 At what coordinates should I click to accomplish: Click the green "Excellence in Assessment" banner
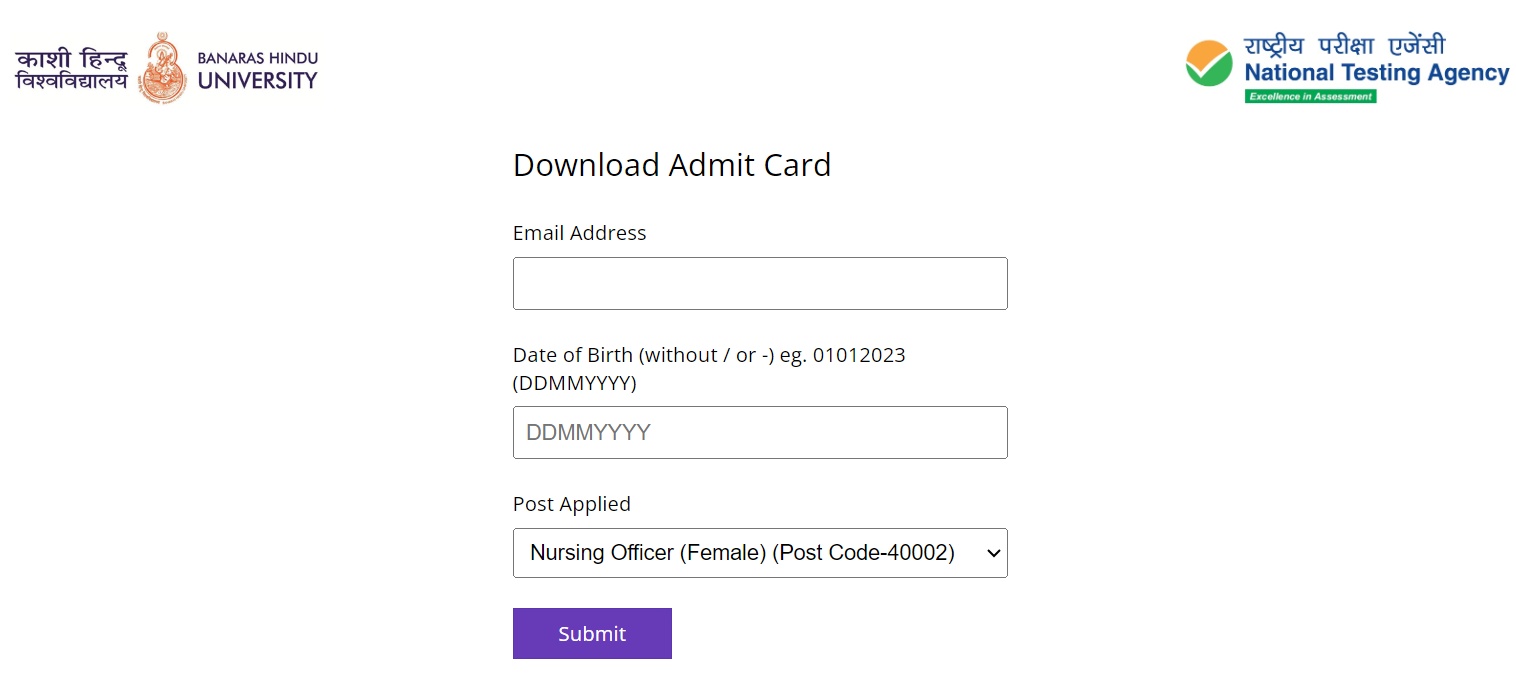click(1310, 96)
